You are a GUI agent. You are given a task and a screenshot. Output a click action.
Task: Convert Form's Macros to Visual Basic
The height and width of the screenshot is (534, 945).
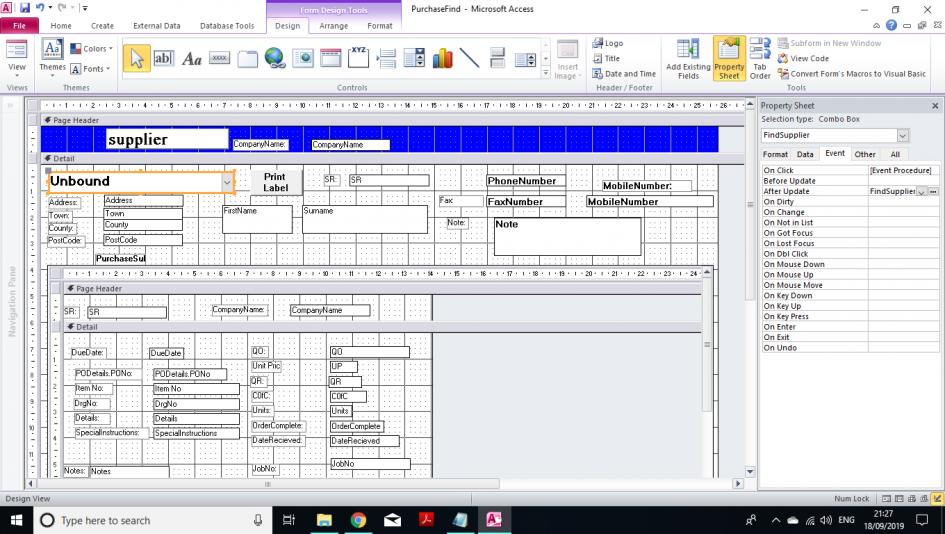[x=852, y=74]
